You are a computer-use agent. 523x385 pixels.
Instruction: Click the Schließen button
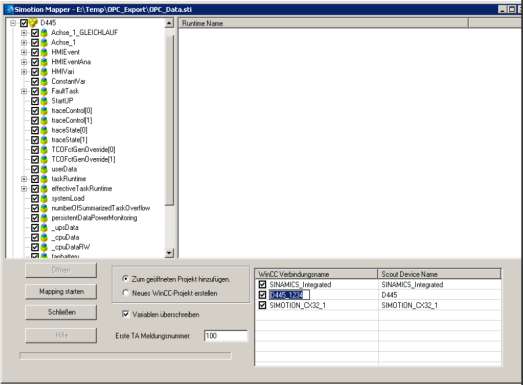point(61,312)
